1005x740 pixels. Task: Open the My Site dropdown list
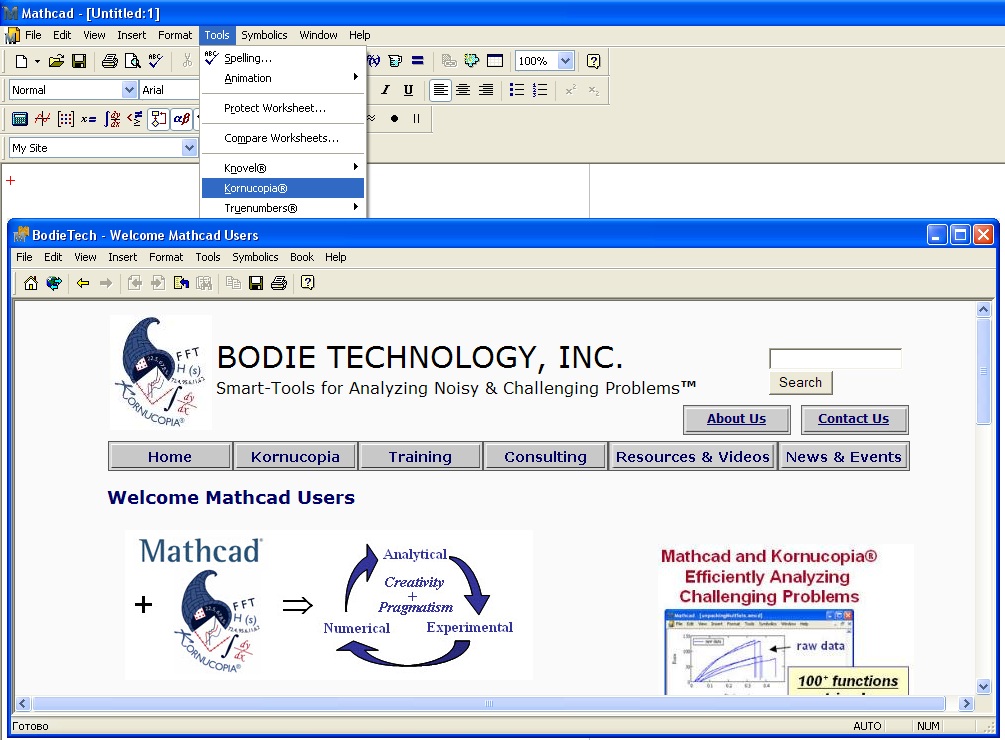pos(189,148)
